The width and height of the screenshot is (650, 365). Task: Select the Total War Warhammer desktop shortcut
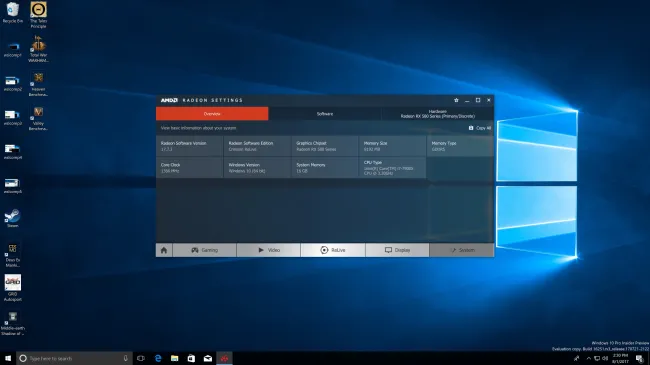(x=38, y=49)
